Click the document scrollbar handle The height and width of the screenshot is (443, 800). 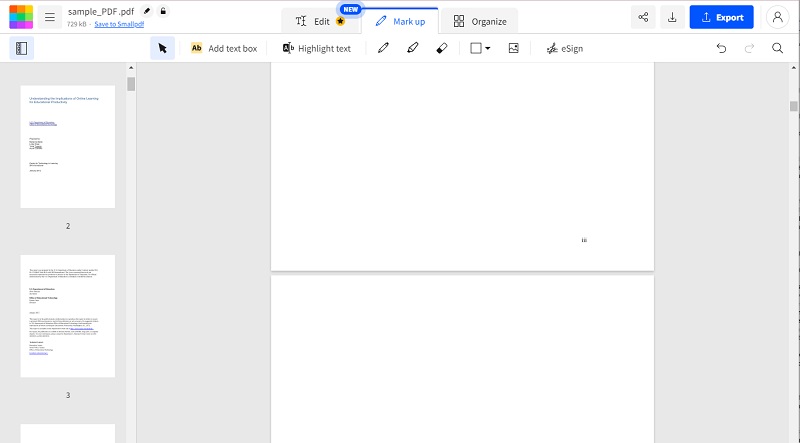pyautogui.click(x=793, y=106)
